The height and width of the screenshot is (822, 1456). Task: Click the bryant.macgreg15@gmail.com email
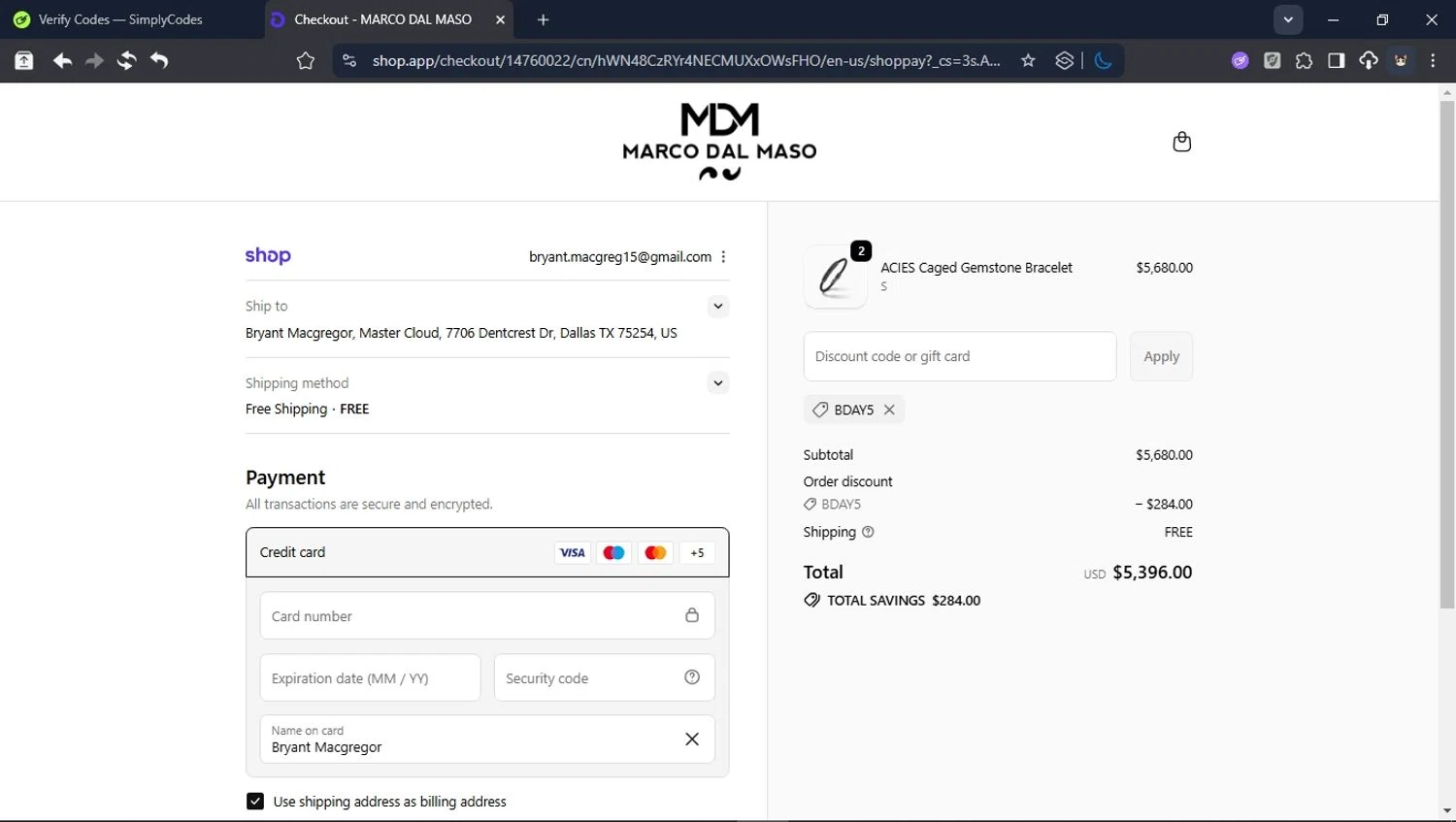pyautogui.click(x=620, y=257)
